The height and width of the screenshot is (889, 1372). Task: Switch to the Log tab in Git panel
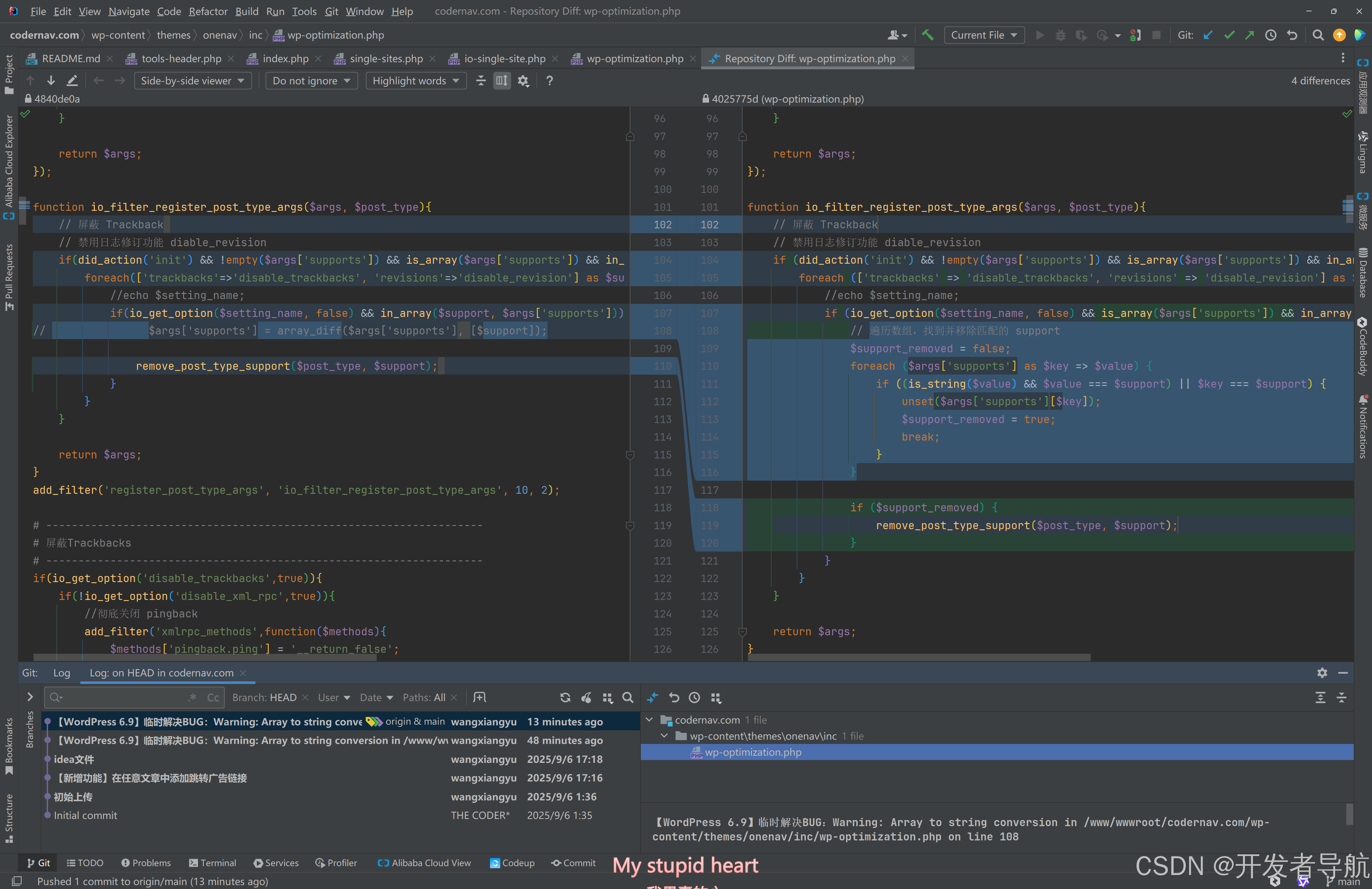click(62, 673)
